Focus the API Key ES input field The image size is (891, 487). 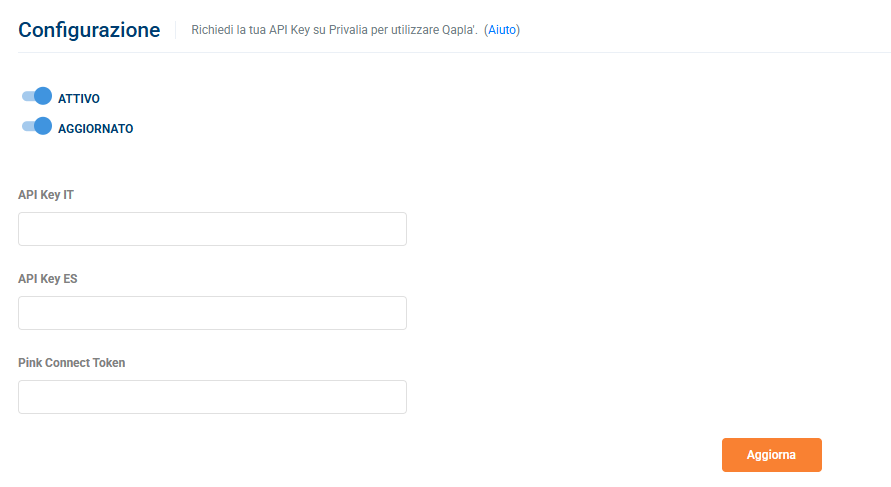click(213, 313)
